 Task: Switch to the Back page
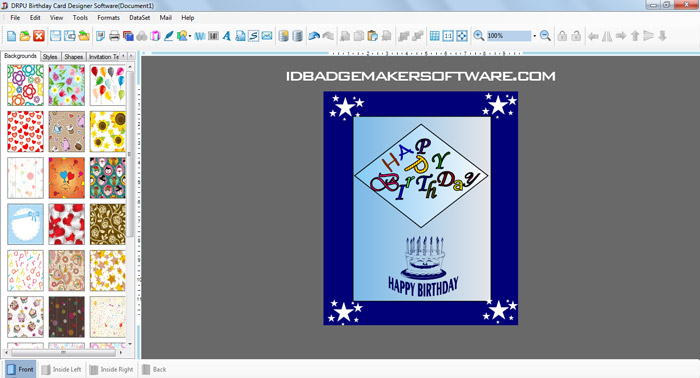point(154,370)
